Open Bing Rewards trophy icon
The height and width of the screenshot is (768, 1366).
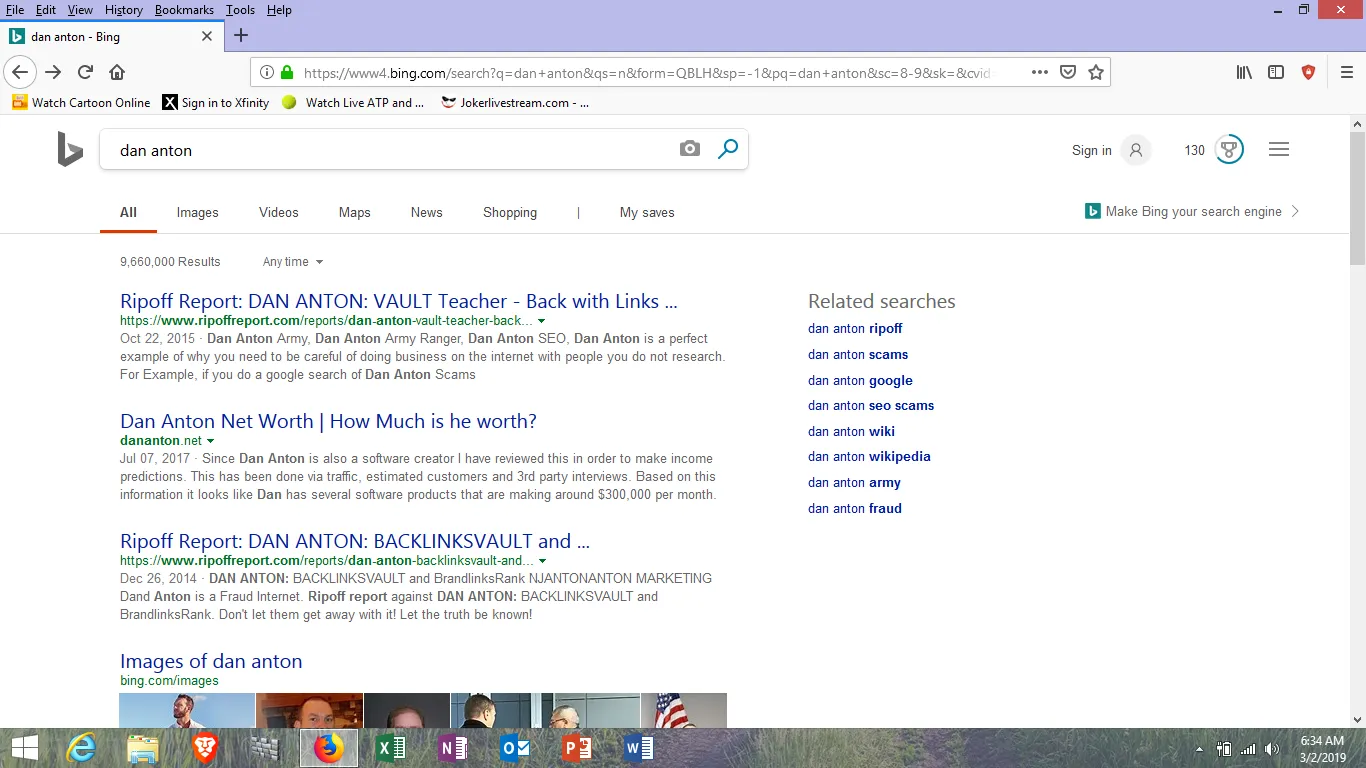1229,150
